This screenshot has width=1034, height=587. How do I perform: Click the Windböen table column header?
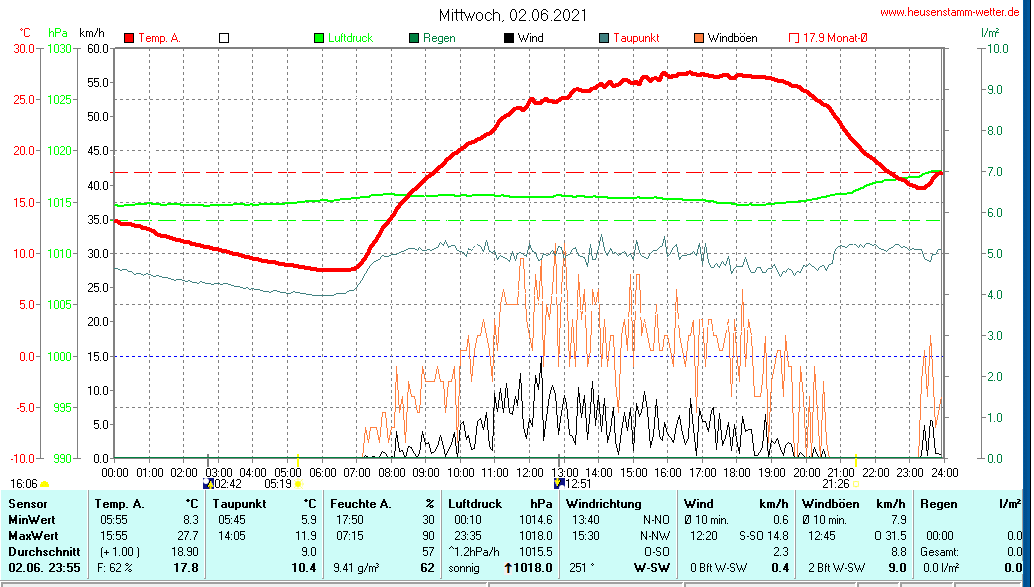pyautogui.click(x=831, y=504)
